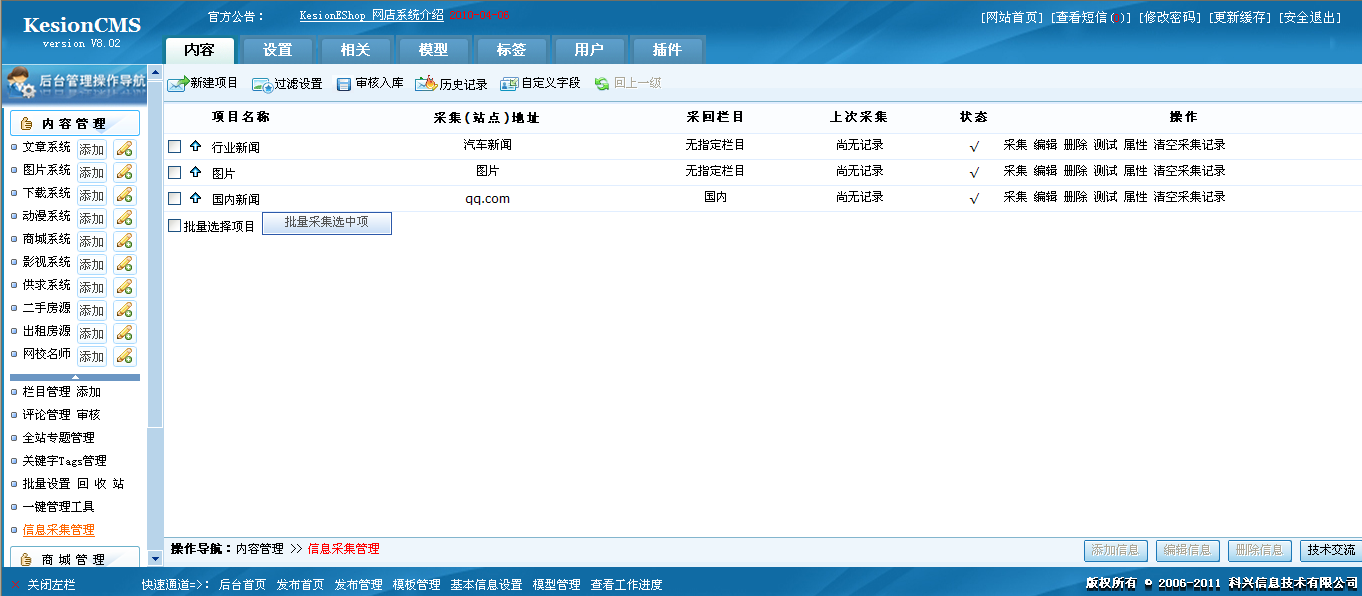Click the sidebar scrollbar down arrow
Image resolution: width=1362 pixels, height=596 pixels.
point(155,558)
